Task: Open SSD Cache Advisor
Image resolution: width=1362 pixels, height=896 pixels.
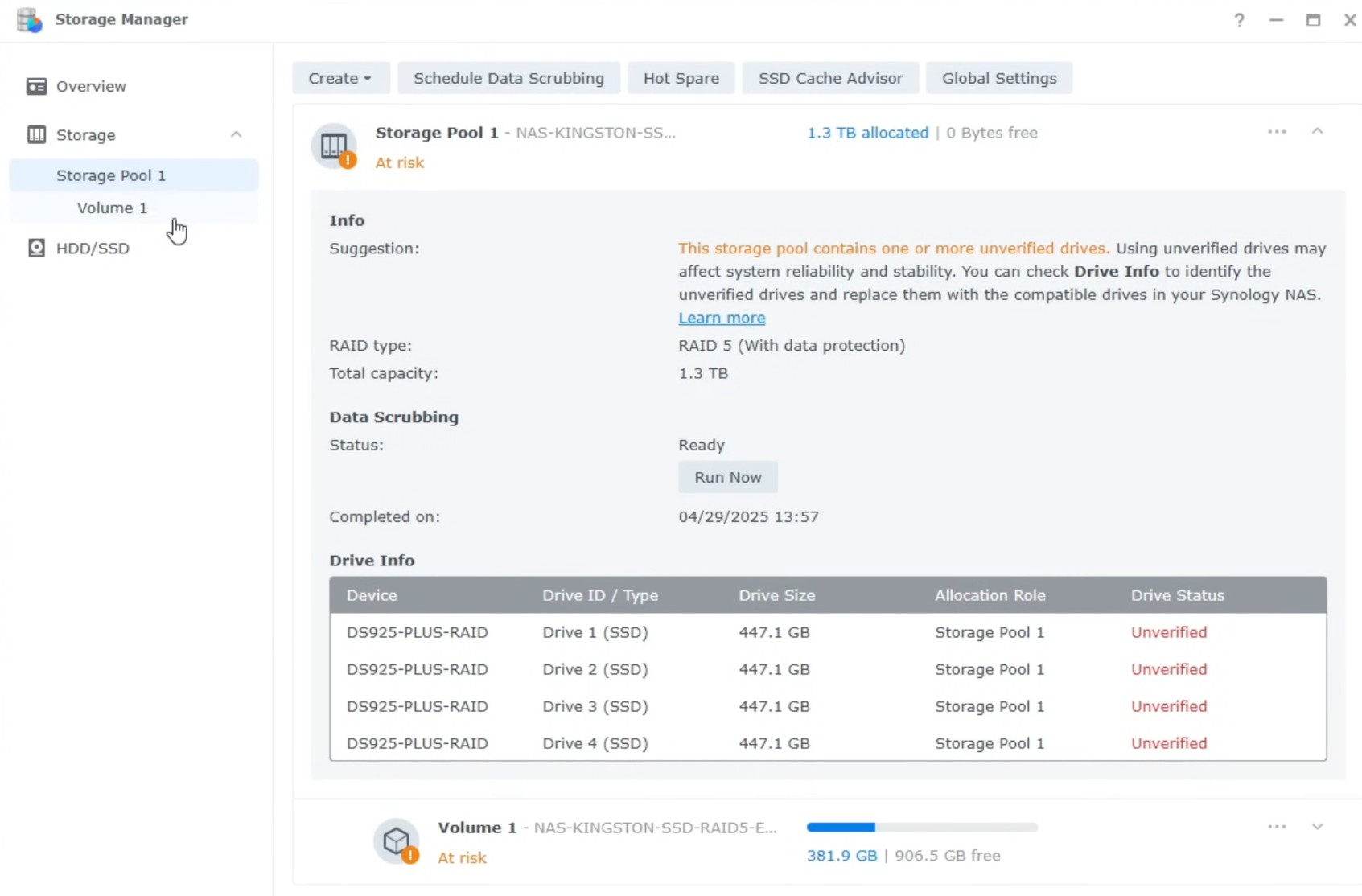Action: 830,78
